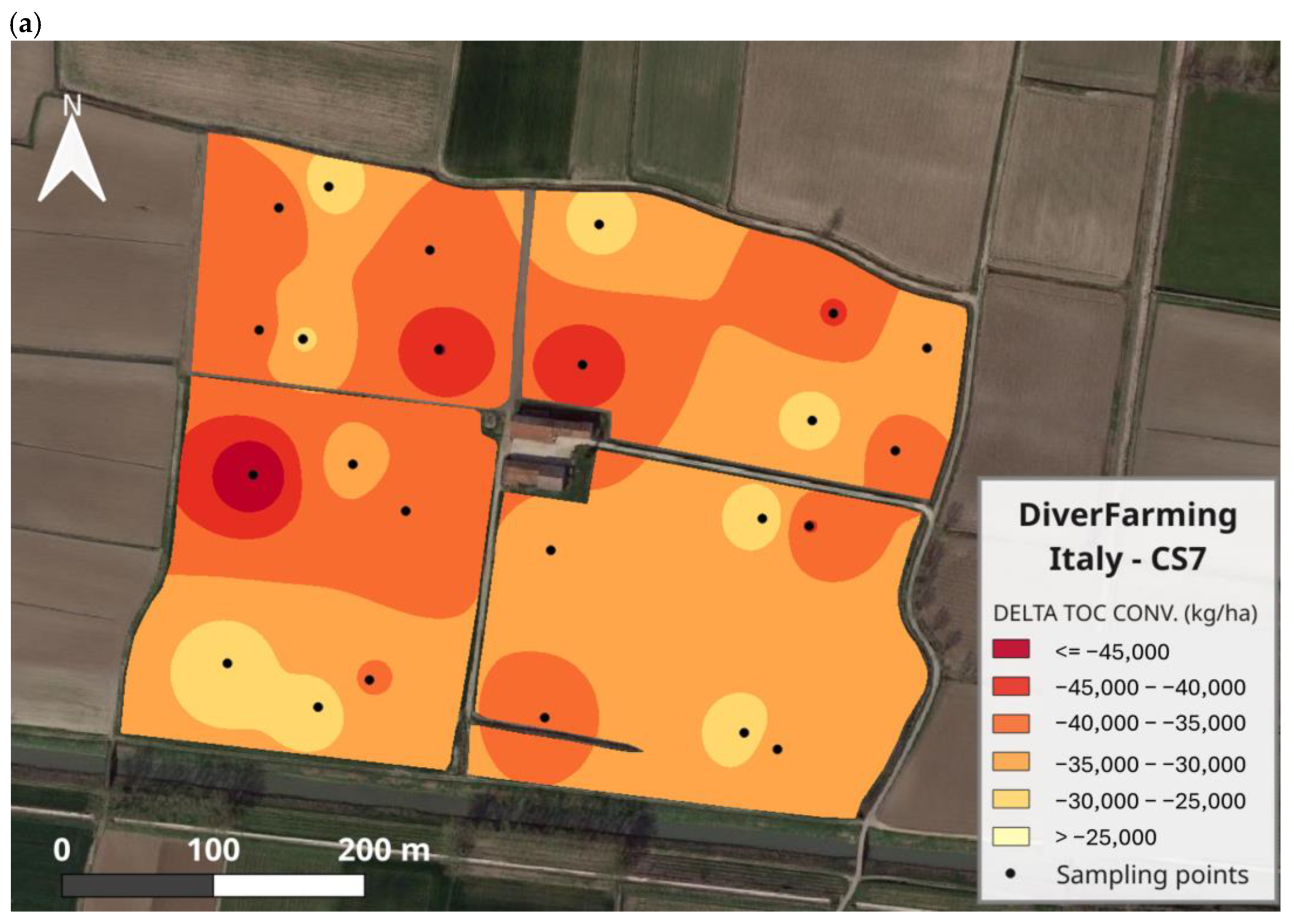The image size is (1294, 924).
Task: Click the −45,000 – −40,000 legend swatch
Action: 1011,686
